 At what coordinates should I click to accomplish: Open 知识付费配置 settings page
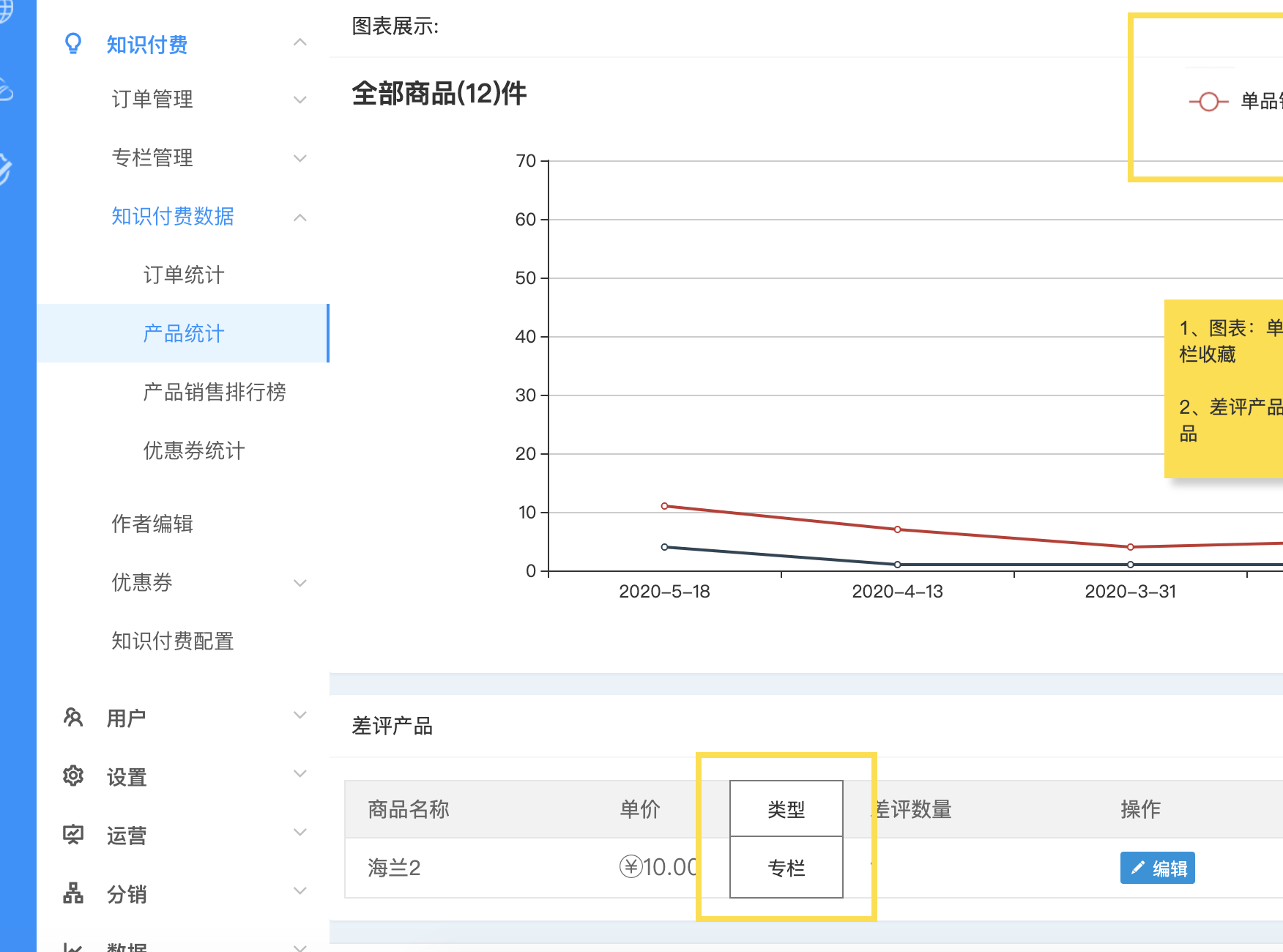coord(173,641)
